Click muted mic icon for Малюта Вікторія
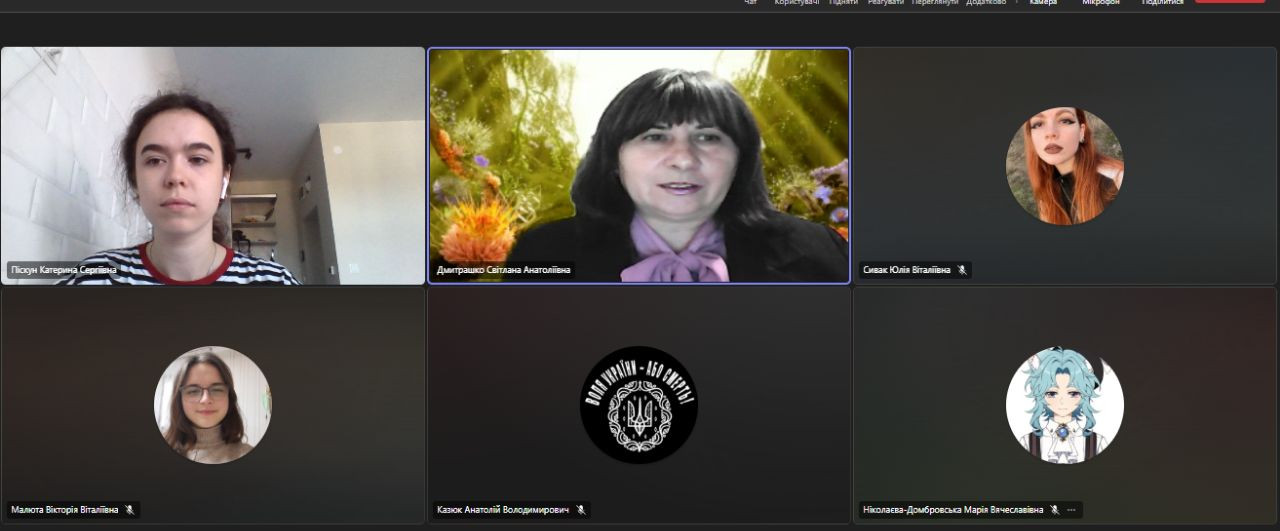 129,510
